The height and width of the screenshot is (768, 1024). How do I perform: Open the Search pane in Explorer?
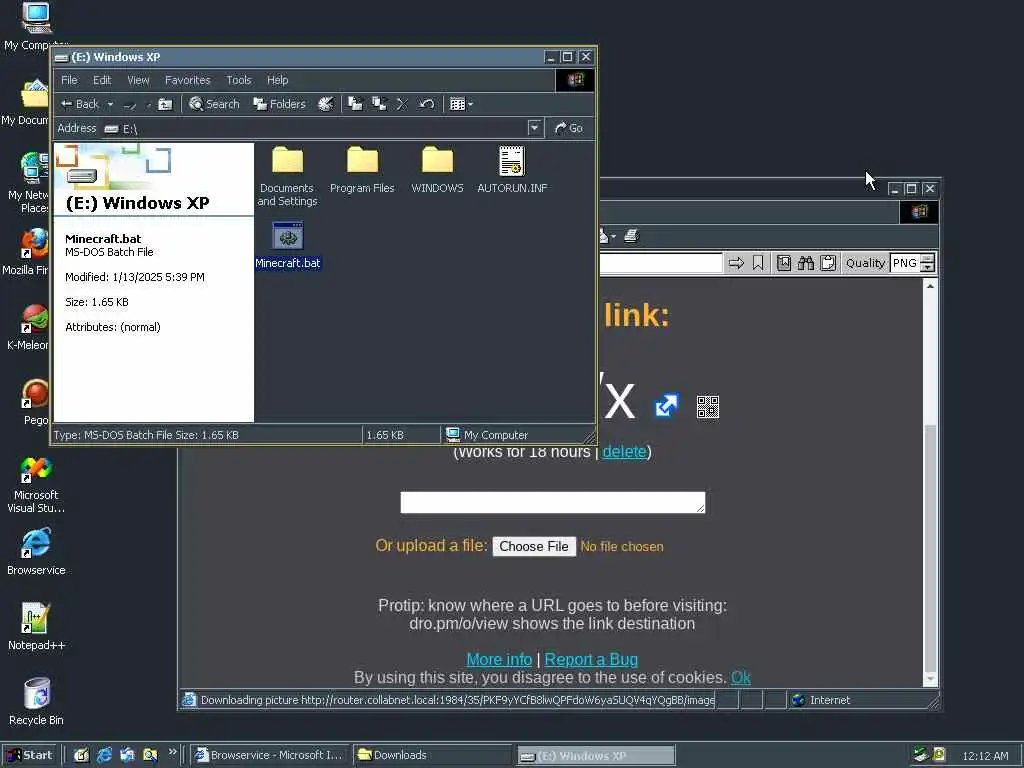pyautogui.click(x=214, y=104)
